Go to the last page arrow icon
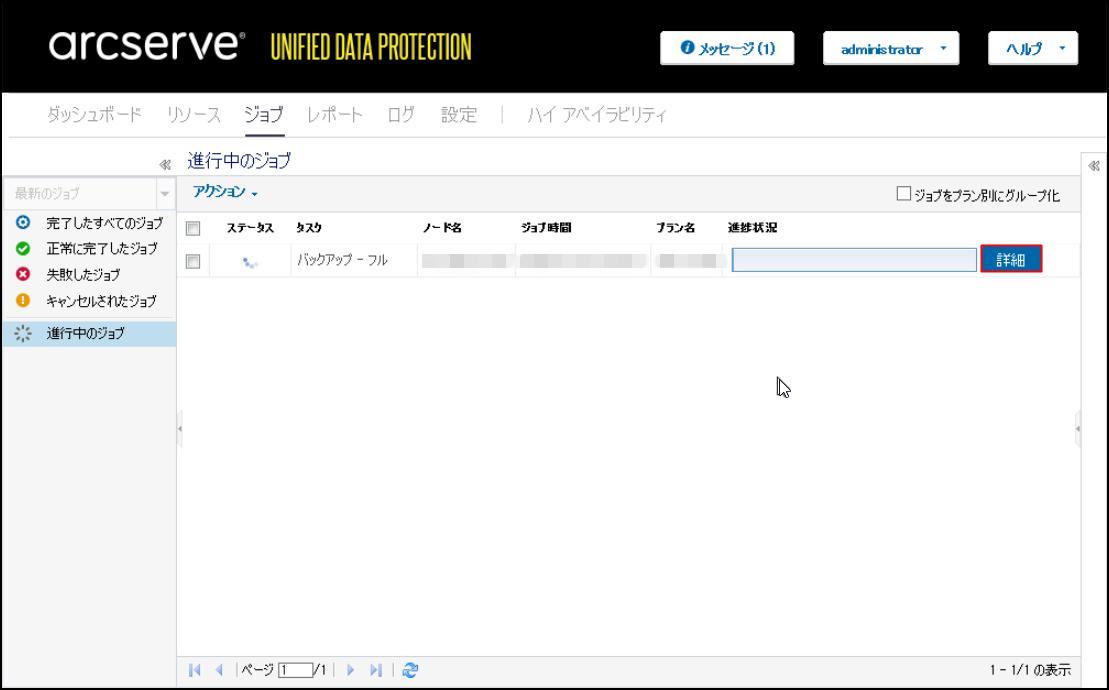 click(376, 670)
